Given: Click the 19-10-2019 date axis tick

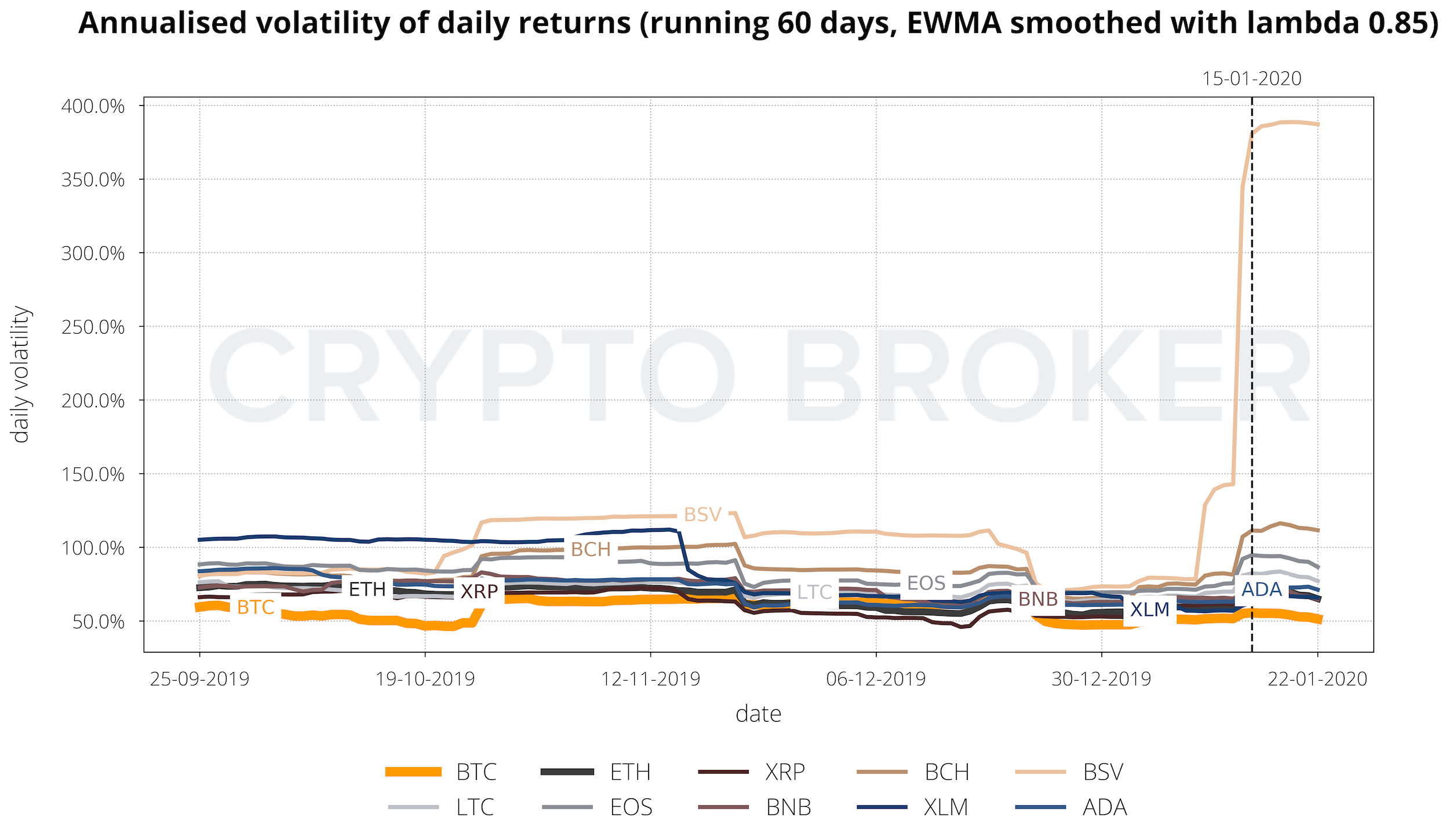Looking at the screenshot, I should pos(425,678).
